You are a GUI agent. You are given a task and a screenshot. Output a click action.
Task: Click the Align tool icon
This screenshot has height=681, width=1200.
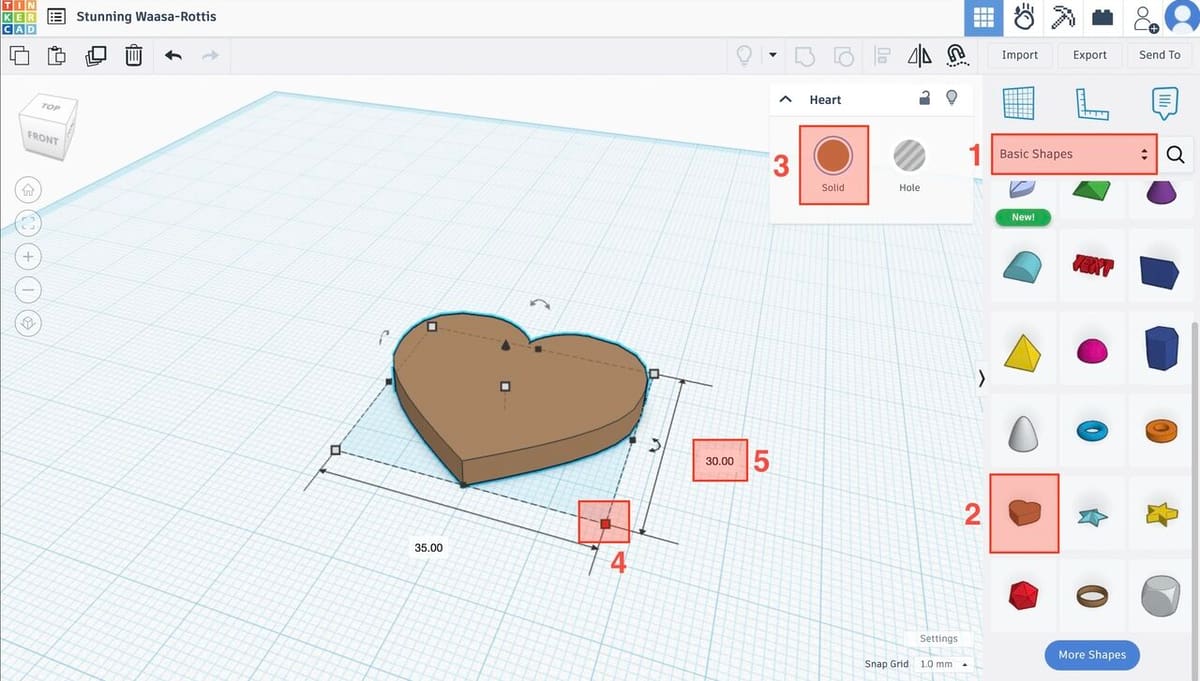click(882, 56)
